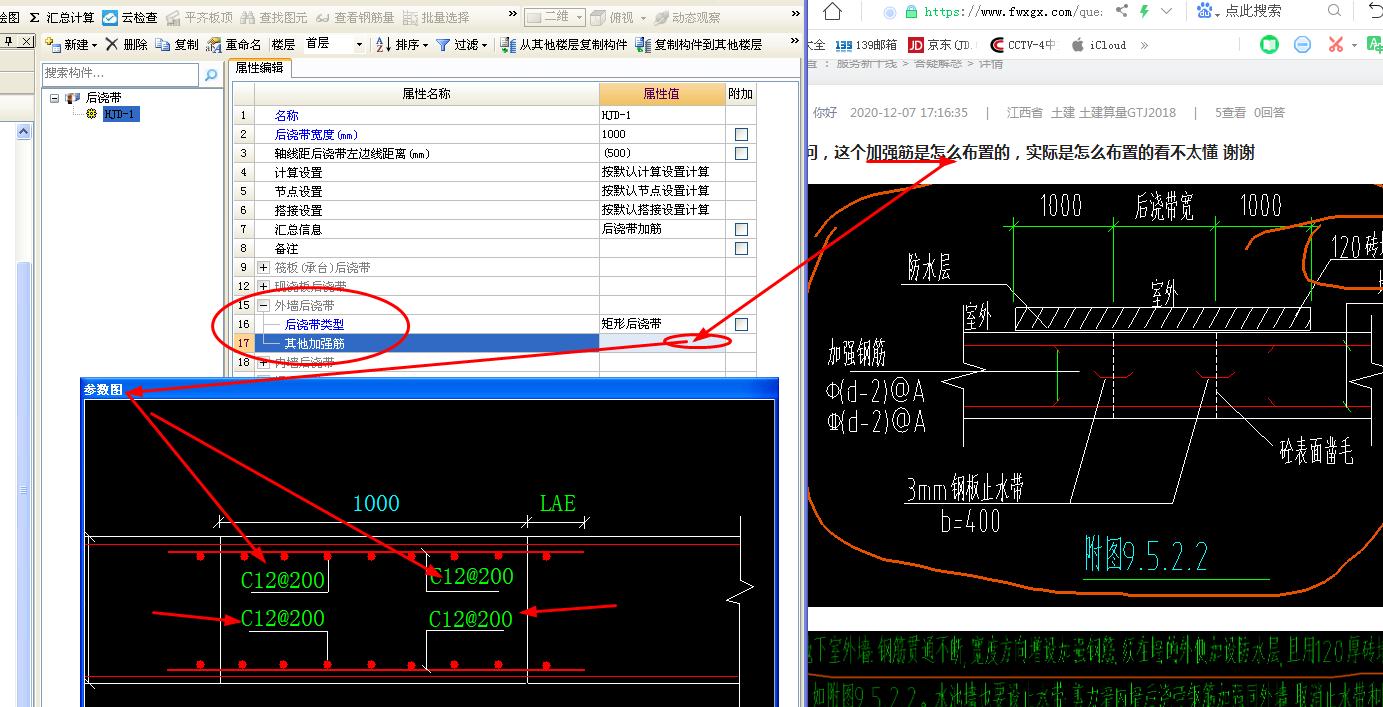Click 江西省 region link
Image resolution: width=1383 pixels, height=707 pixels.
[1024, 113]
